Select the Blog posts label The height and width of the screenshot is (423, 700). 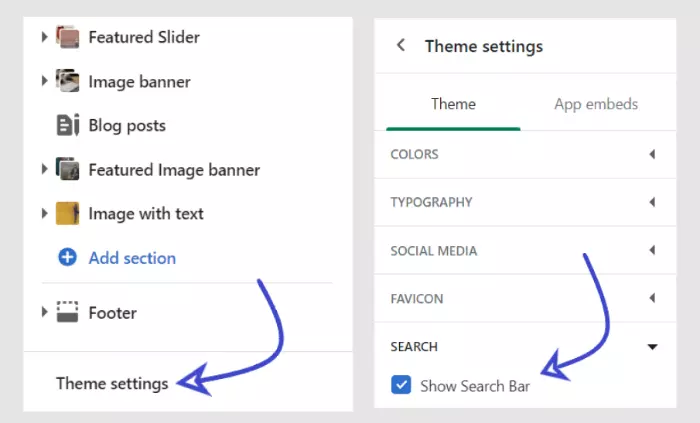coord(127,125)
